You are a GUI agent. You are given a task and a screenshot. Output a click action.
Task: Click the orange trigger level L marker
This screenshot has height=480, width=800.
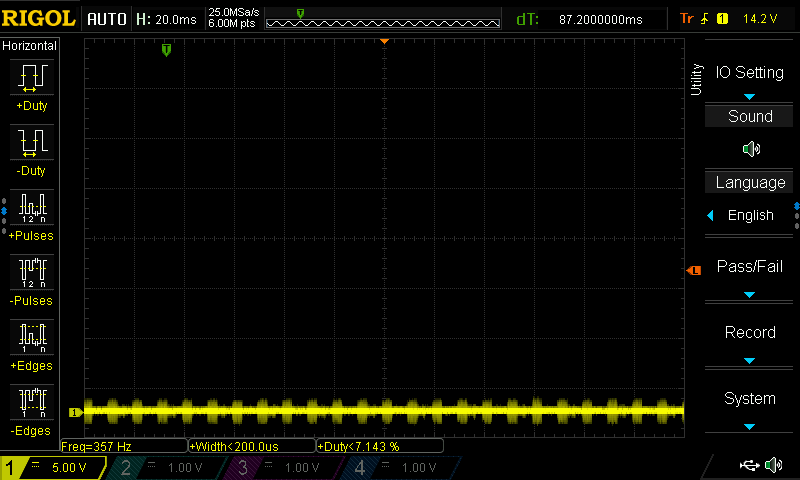click(694, 270)
